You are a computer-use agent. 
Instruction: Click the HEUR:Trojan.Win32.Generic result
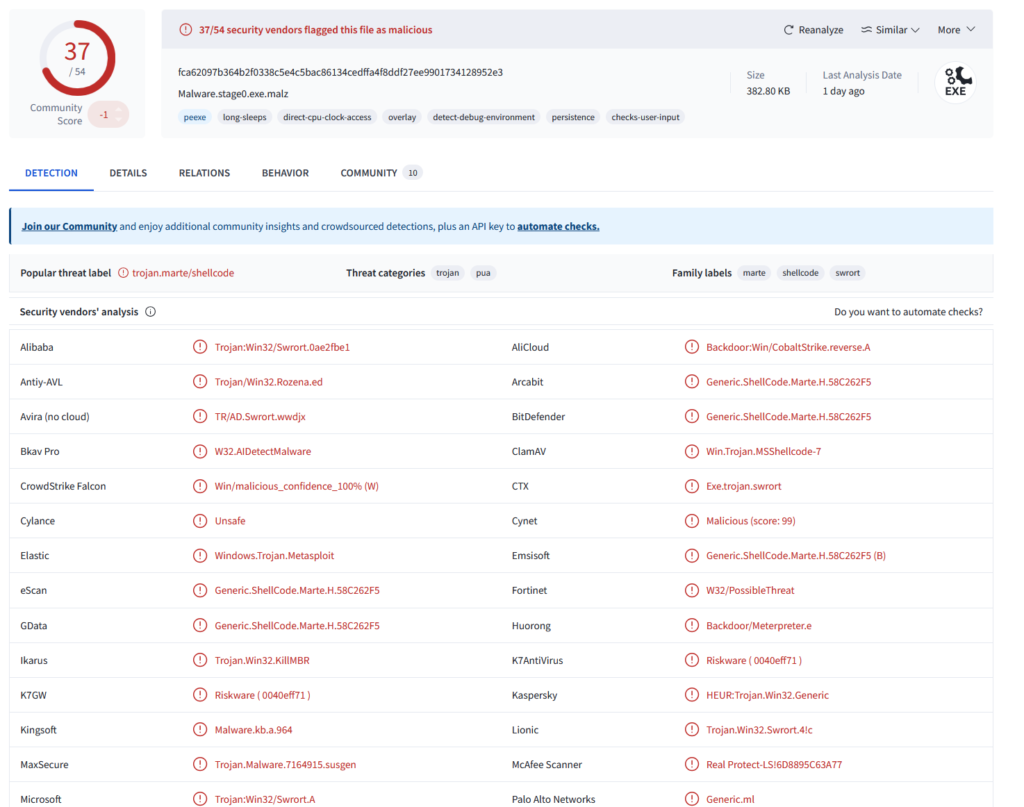[767, 695]
